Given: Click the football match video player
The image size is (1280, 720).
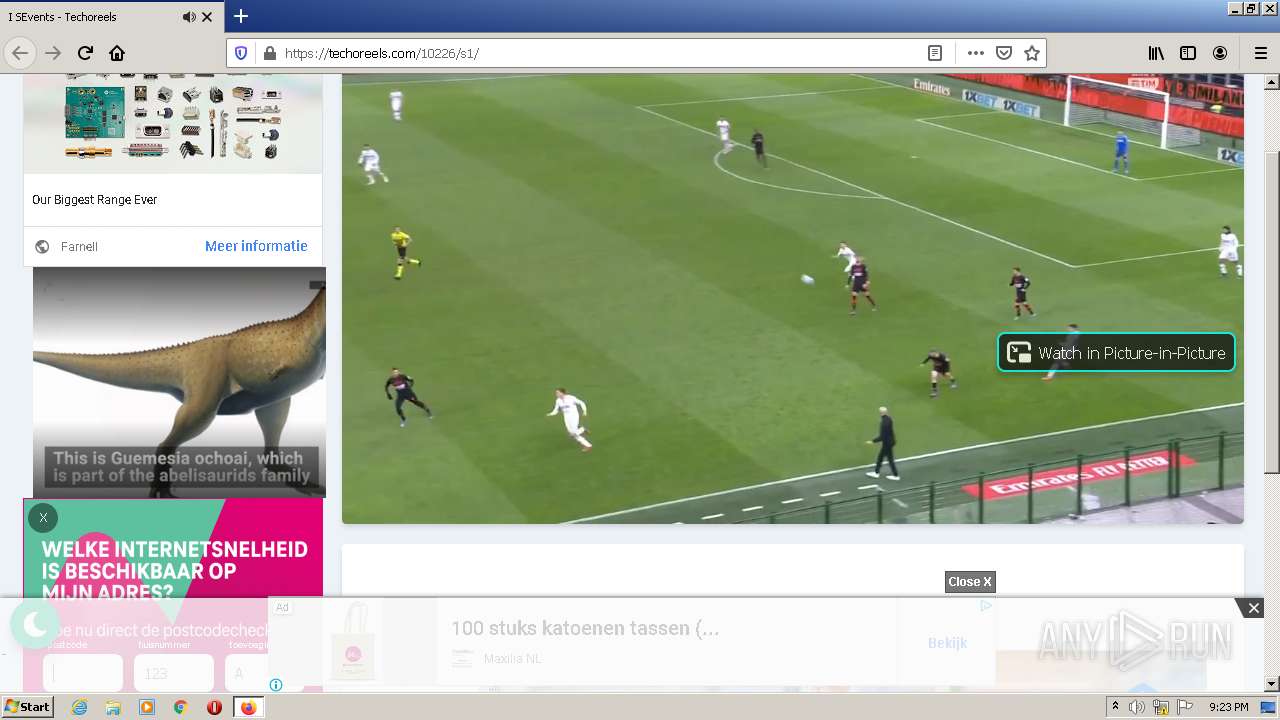Looking at the screenshot, I should [793, 298].
